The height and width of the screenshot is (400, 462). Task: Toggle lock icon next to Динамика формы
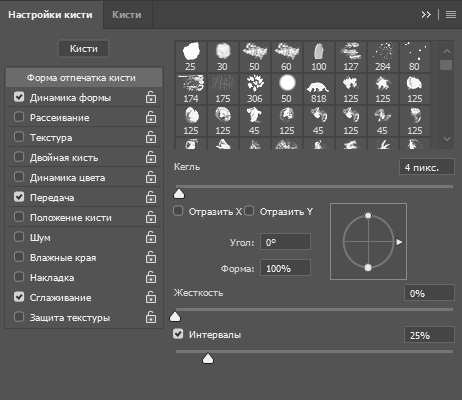point(151,97)
